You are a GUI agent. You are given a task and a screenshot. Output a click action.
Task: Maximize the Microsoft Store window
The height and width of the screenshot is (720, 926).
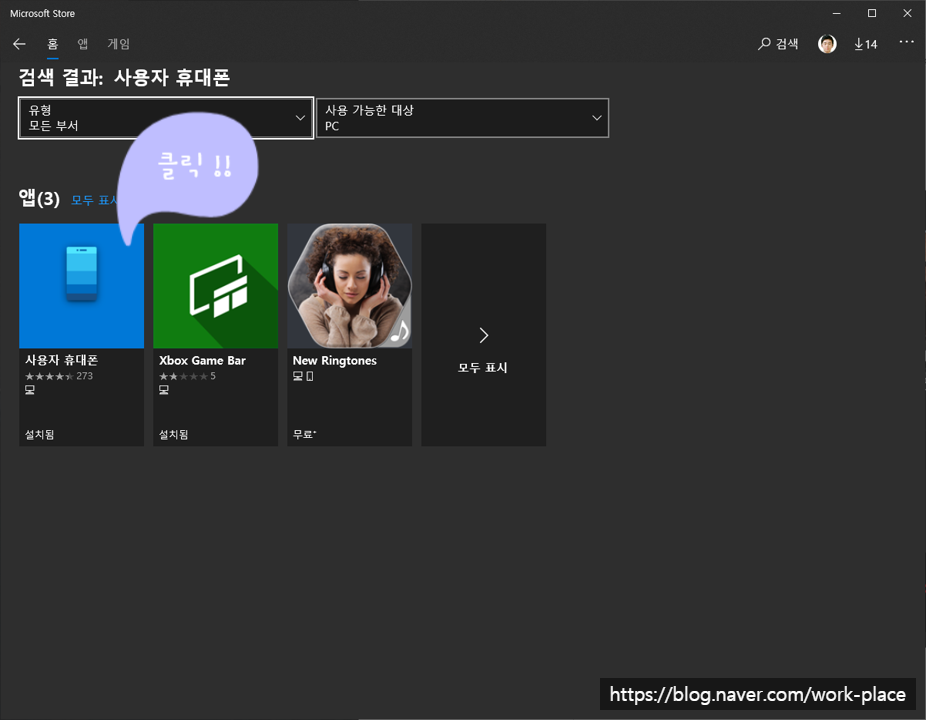point(872,13)
